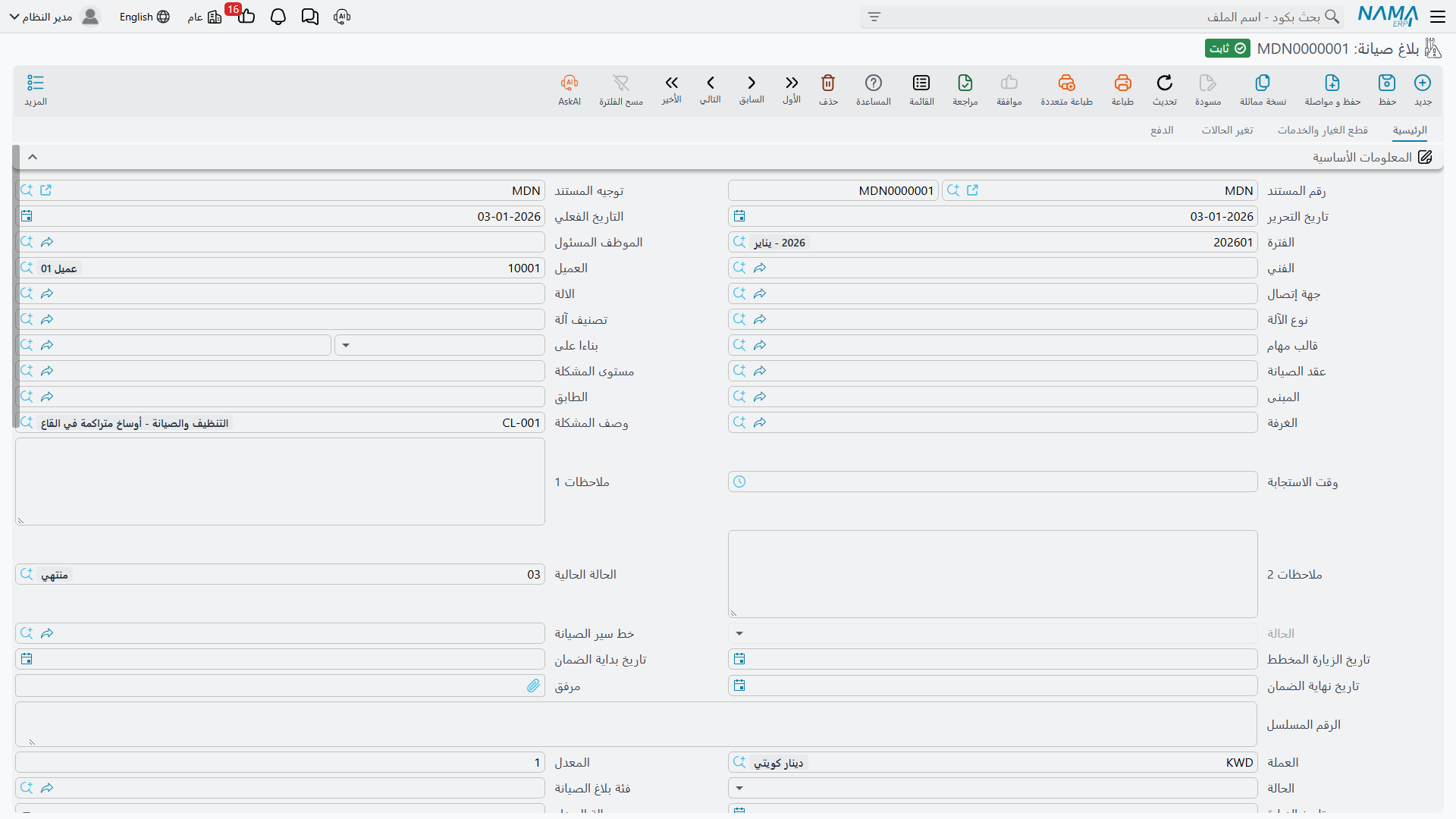Screen dimensions: 1456x819
Task: Click حفظ و مواصله (Save and continue) icon
Action: (1332, 83)
